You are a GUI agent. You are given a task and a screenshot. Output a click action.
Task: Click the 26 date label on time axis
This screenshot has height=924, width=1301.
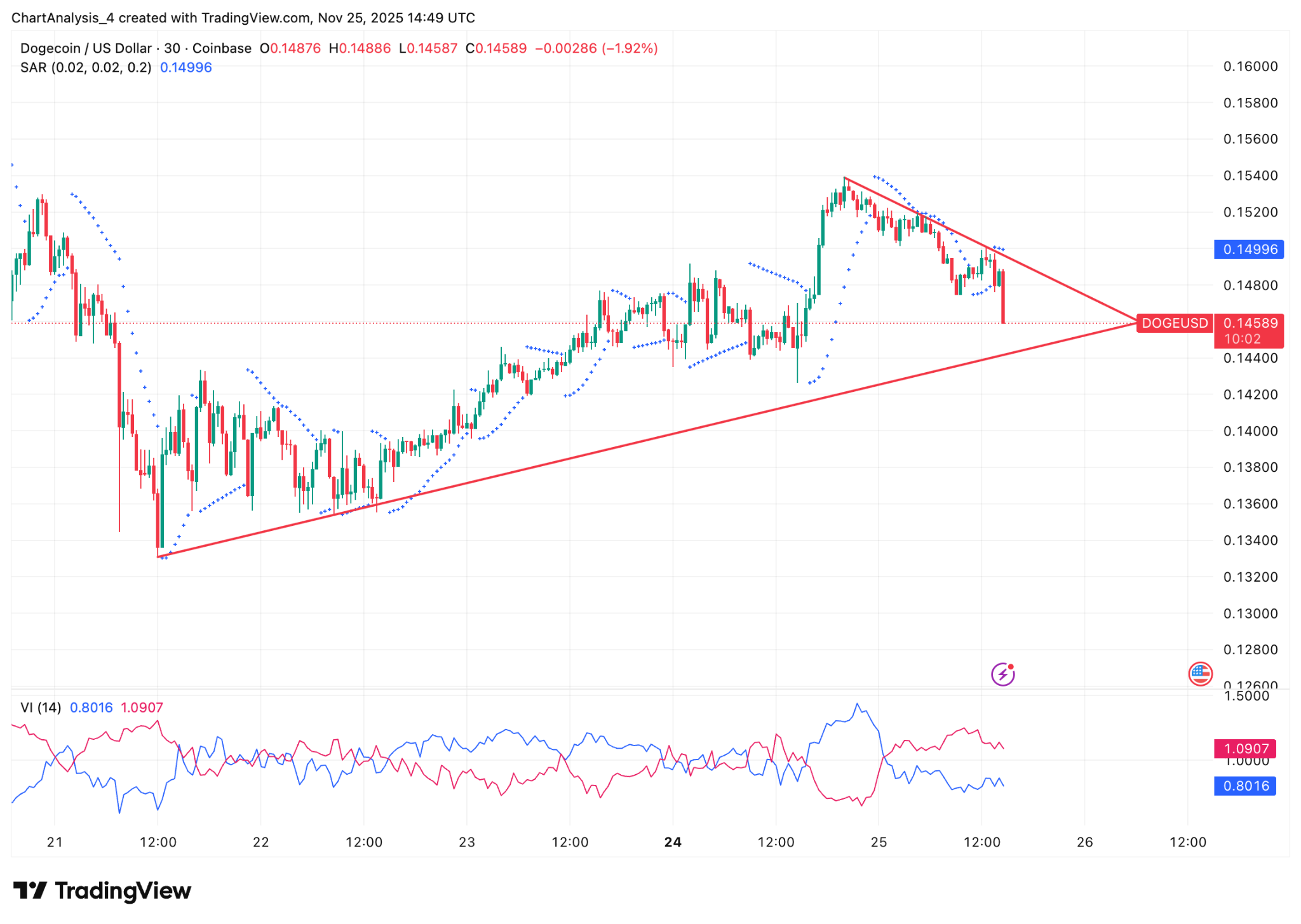(1084, 842)
